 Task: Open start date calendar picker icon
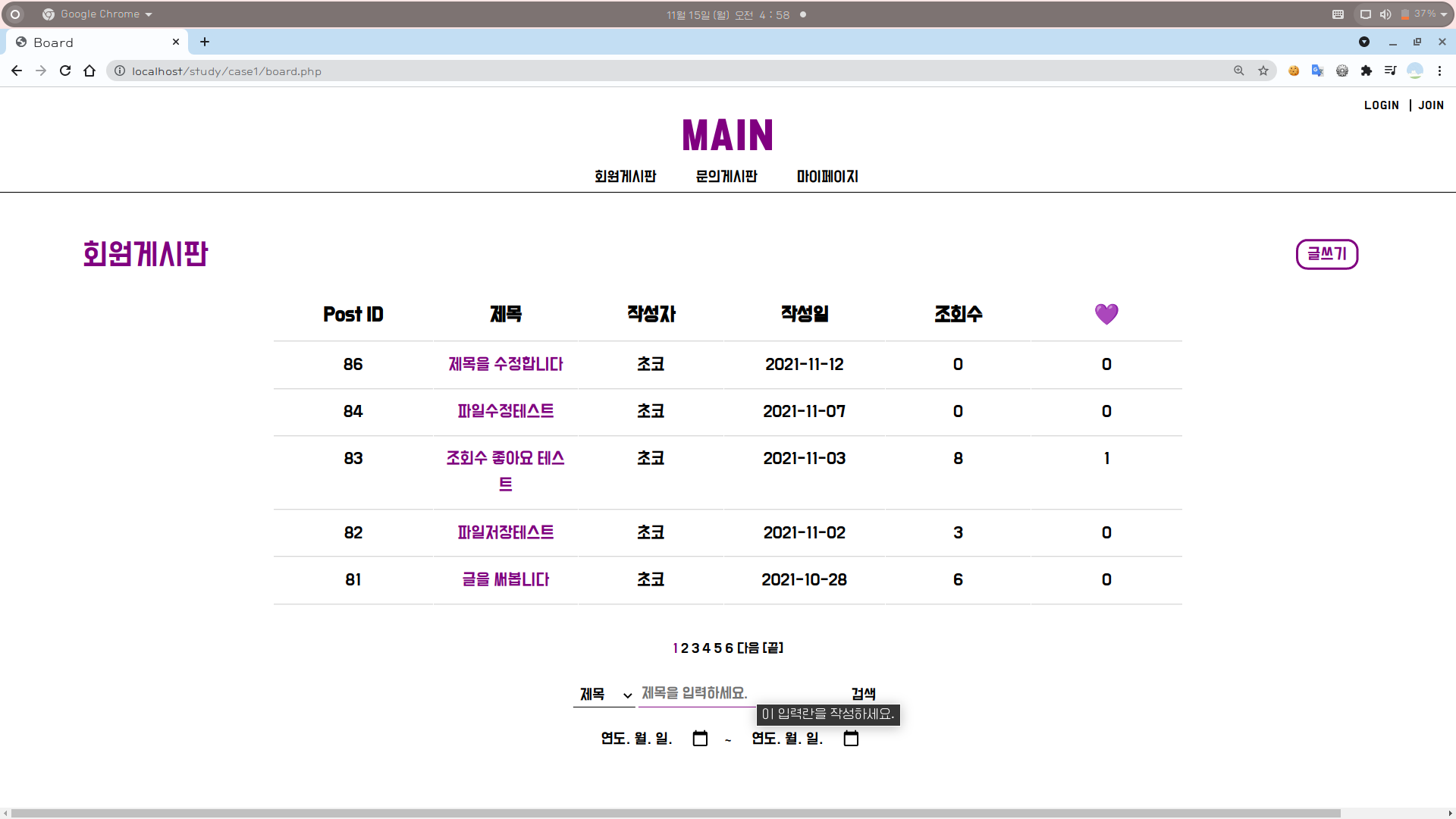click(700, 738)
